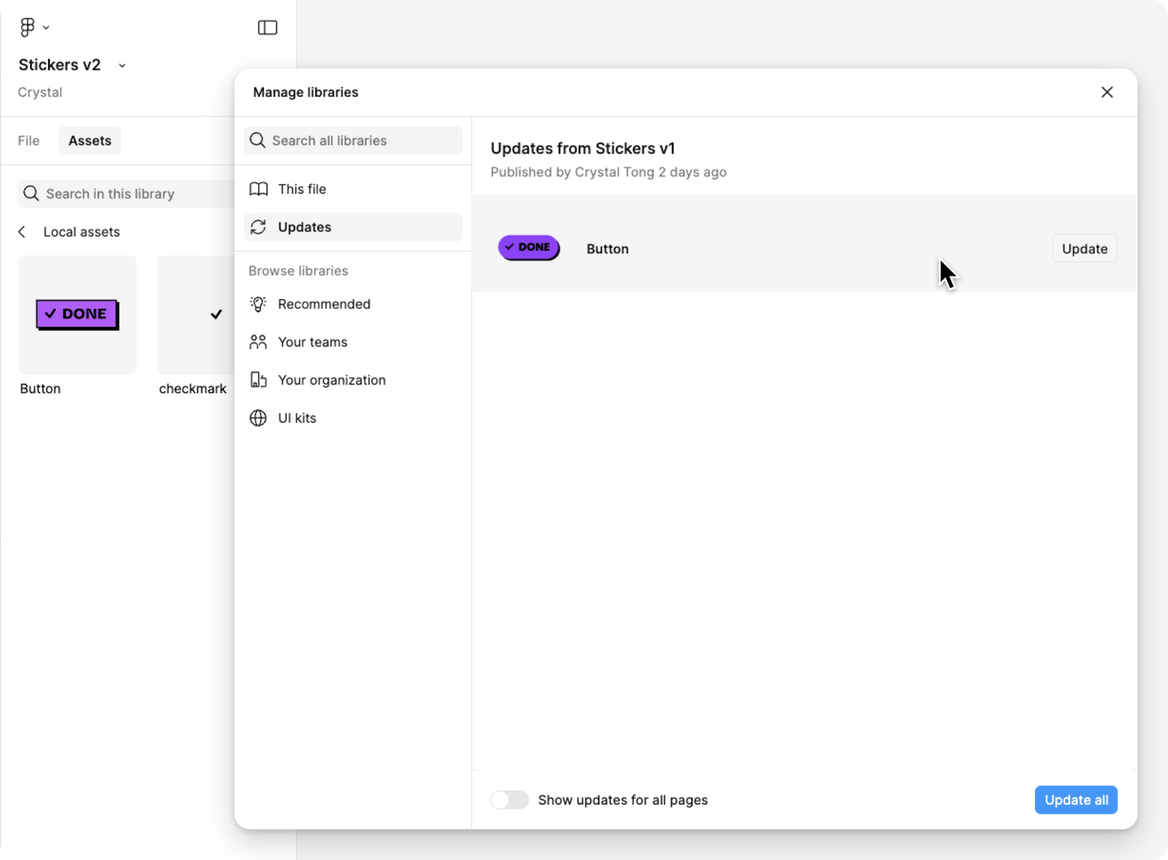The width and height of the screenshot is (1168, 860).
Task: Select the checkmark asset thumbnail
Action: (196, 315)
